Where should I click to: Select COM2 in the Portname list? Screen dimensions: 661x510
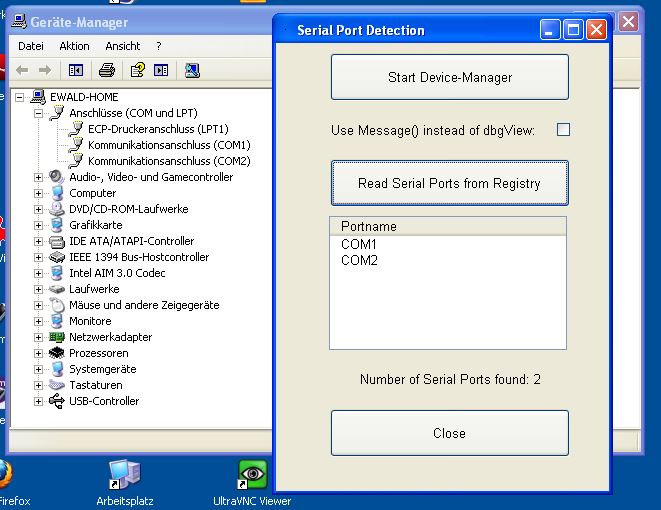click(x=359, y=260)
